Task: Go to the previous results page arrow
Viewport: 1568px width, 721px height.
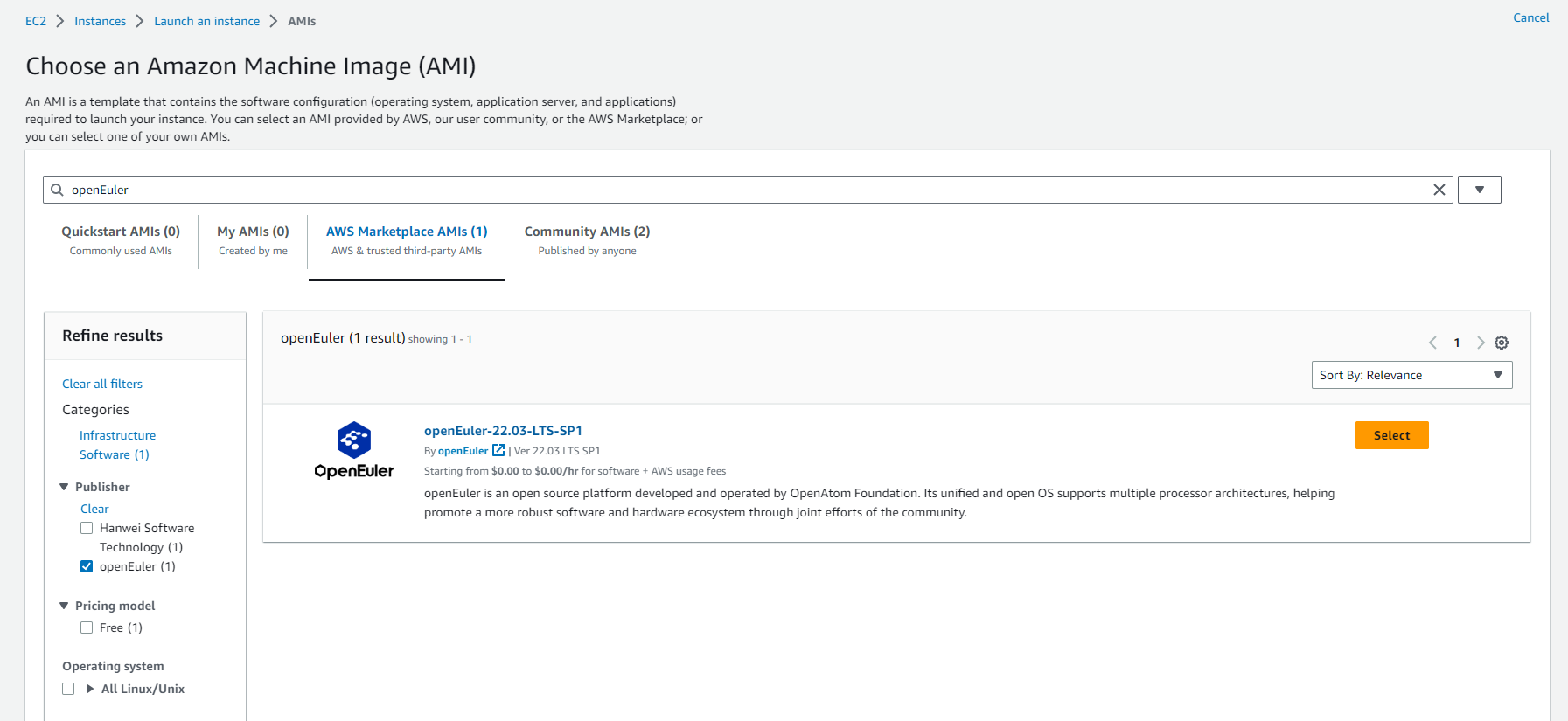Action: 1432,343
